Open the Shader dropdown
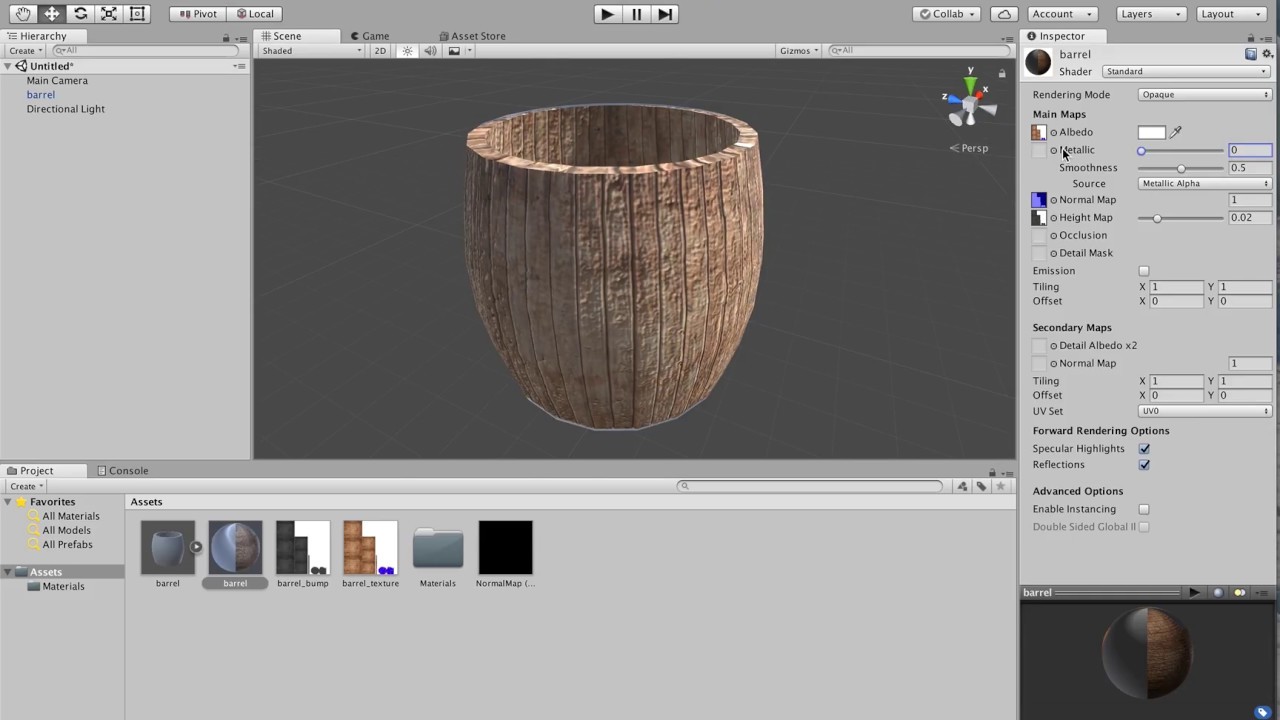 pos(1185,72)
